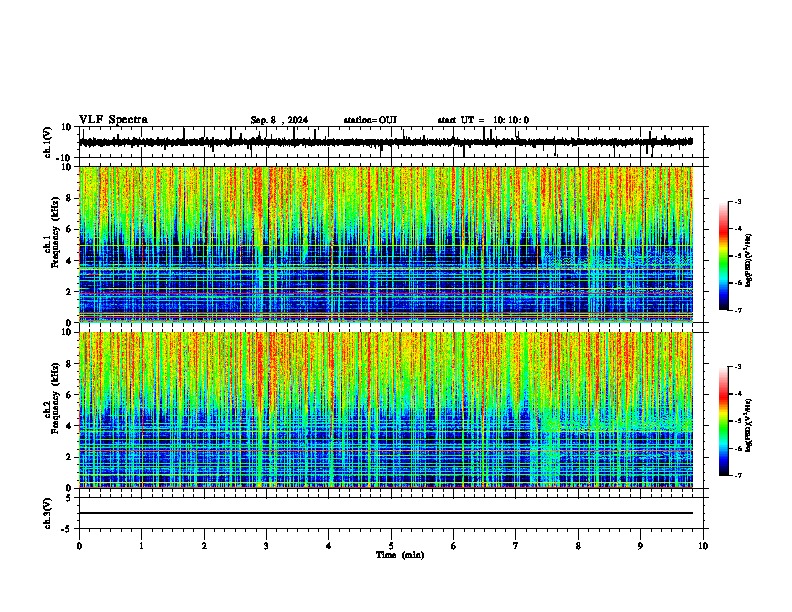
Task: Click time axis tick label "7"
Action: [516, 546]
